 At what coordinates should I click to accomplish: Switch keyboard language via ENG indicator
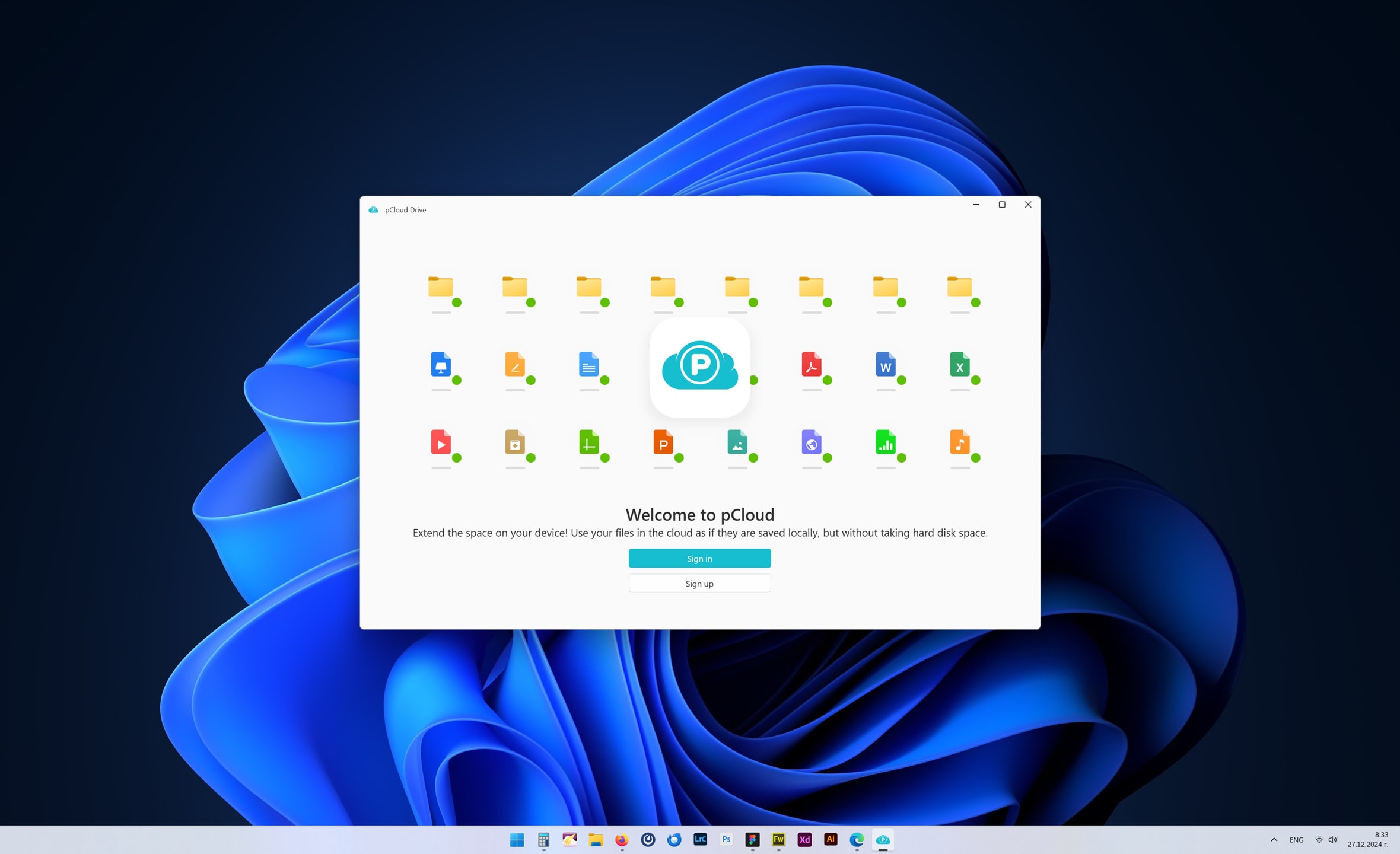click(x=1297, y=839)
